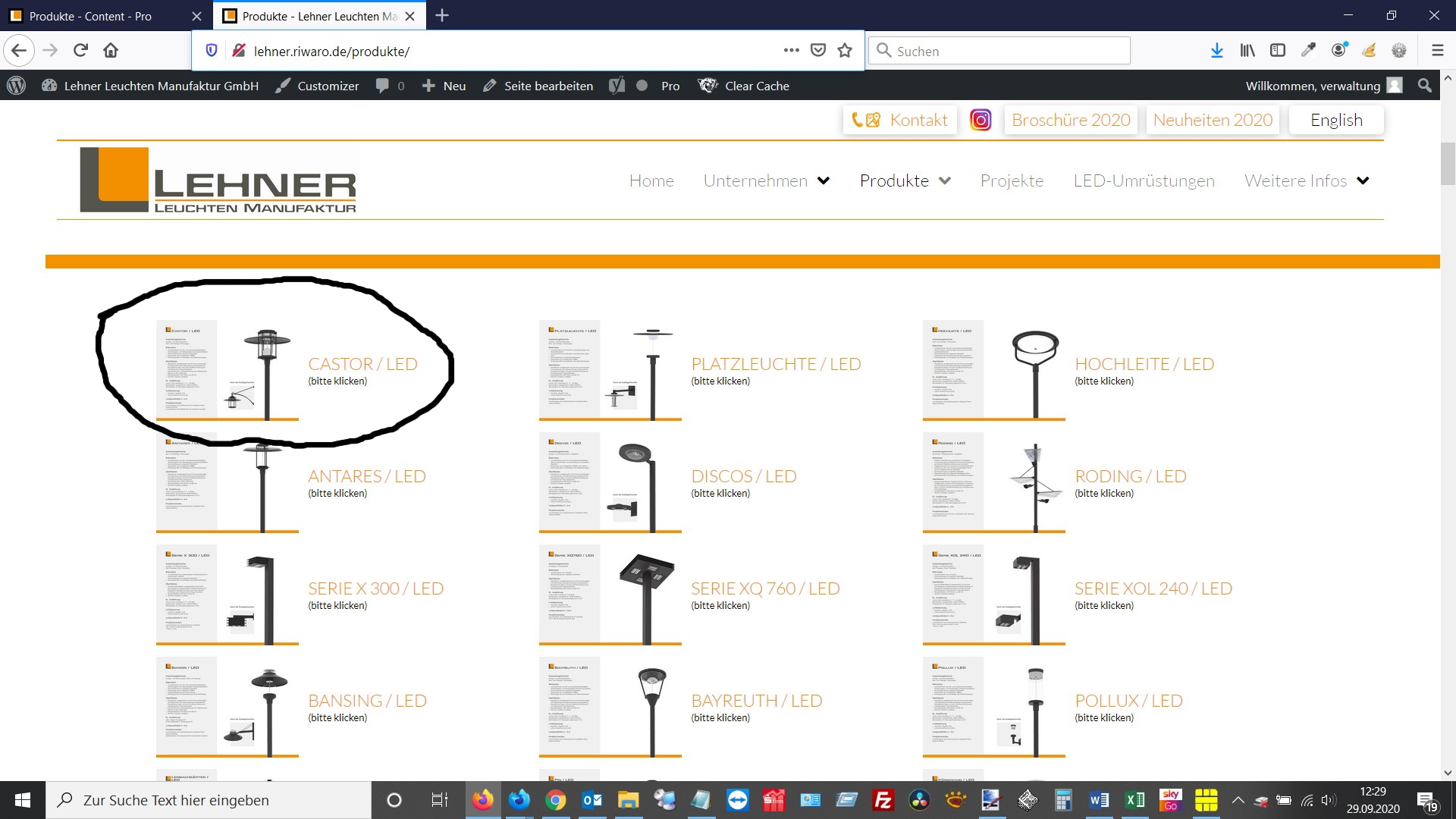The height and width of the screenshot is (819, 1456).
Task: Show the Firefox downloads panel
Action: pyautogui.click(x=1217, y=51)
